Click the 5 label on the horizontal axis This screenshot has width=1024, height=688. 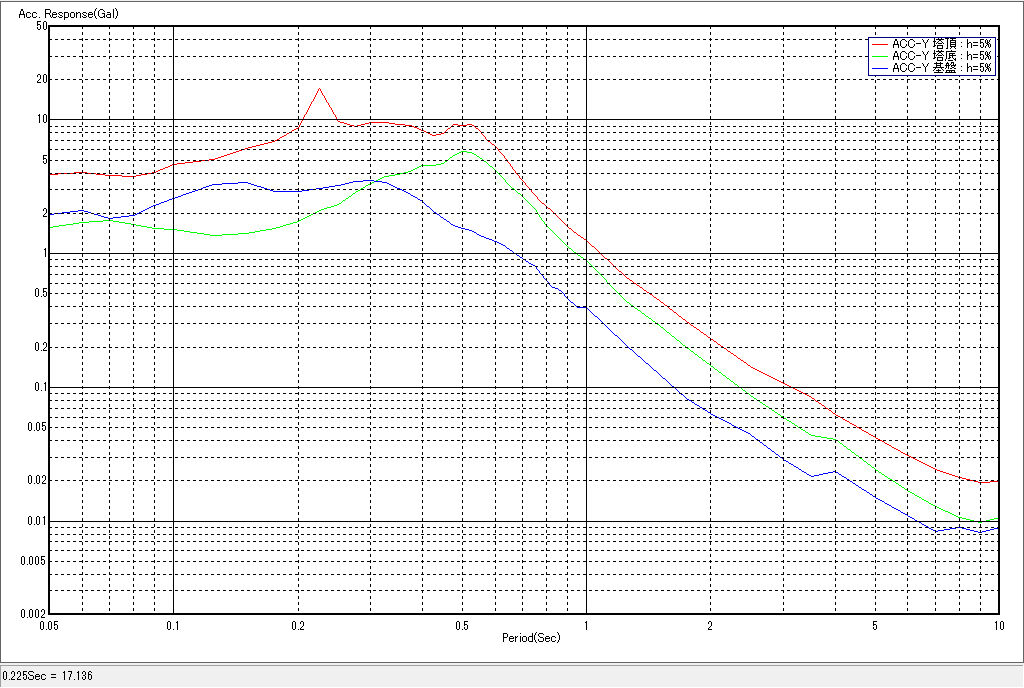874,625
